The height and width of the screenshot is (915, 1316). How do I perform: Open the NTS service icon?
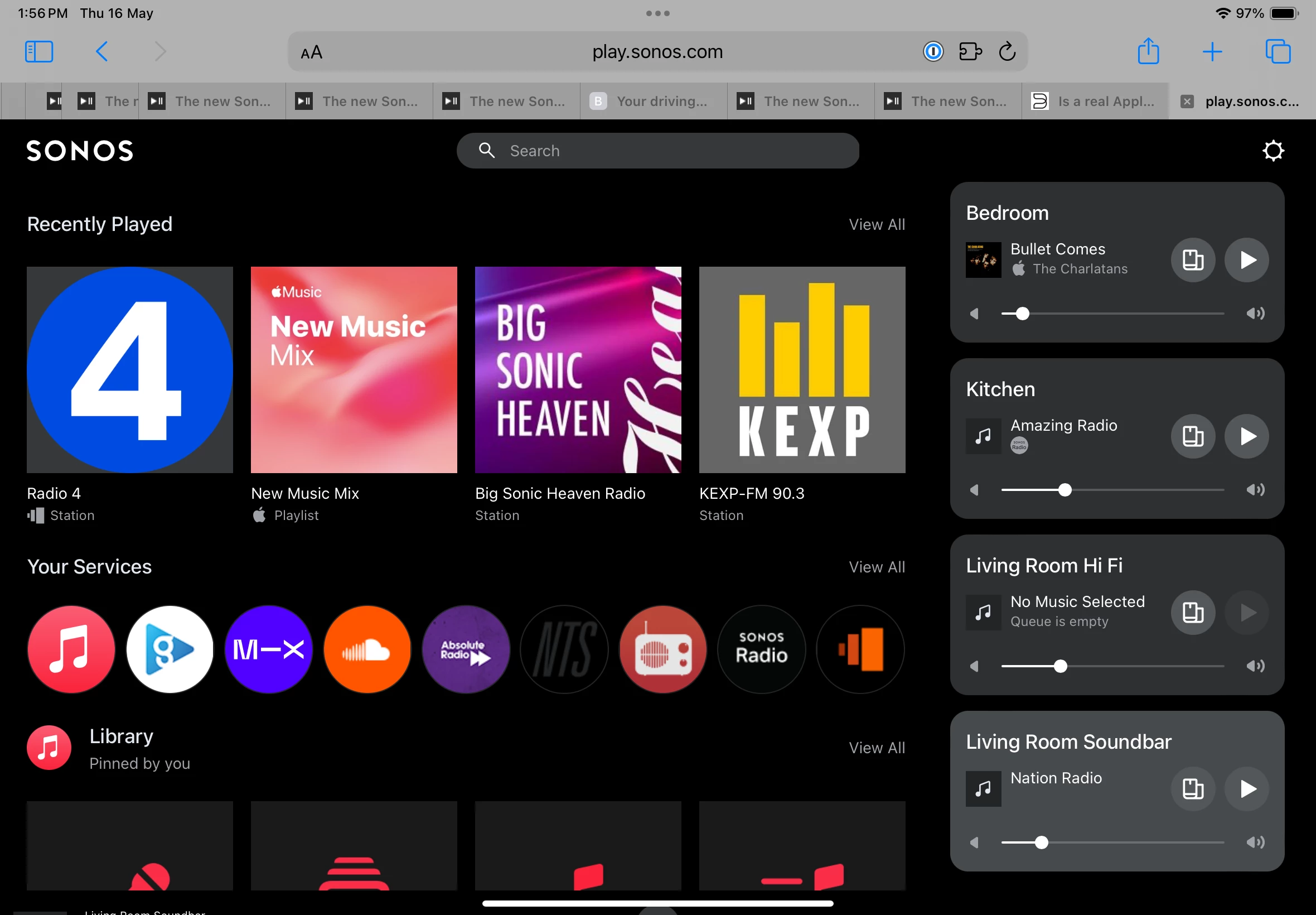pyautogui.click(x=564, y=649)
